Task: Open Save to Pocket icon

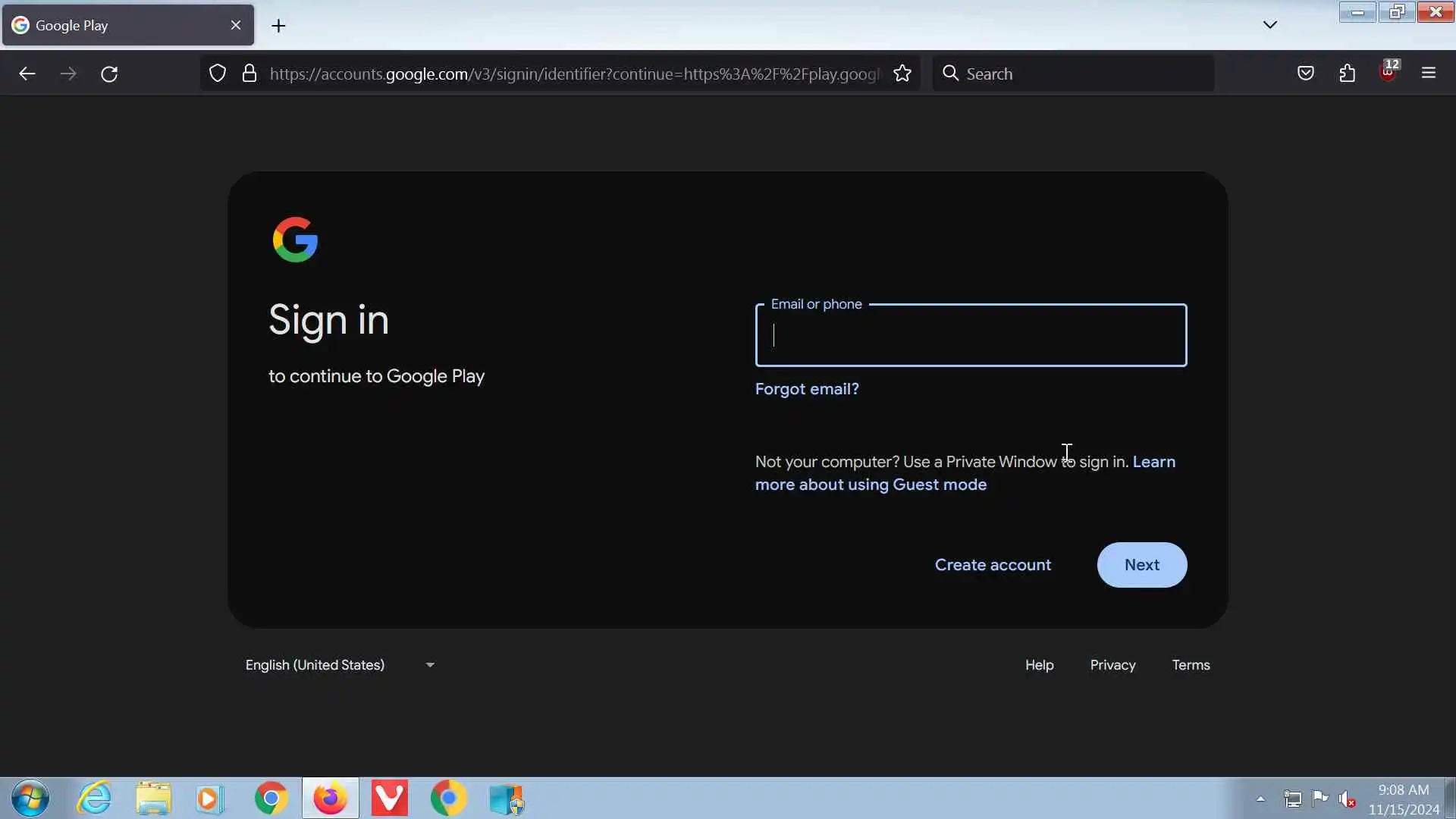Action: pyautogui.click(x=1305, y=74)
